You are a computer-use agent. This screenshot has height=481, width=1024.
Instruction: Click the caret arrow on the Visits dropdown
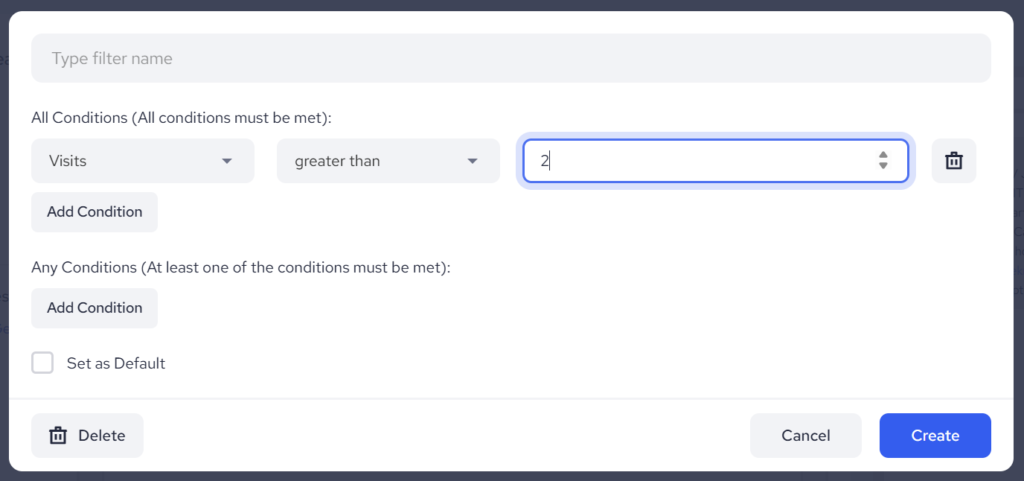pos(227,161)
